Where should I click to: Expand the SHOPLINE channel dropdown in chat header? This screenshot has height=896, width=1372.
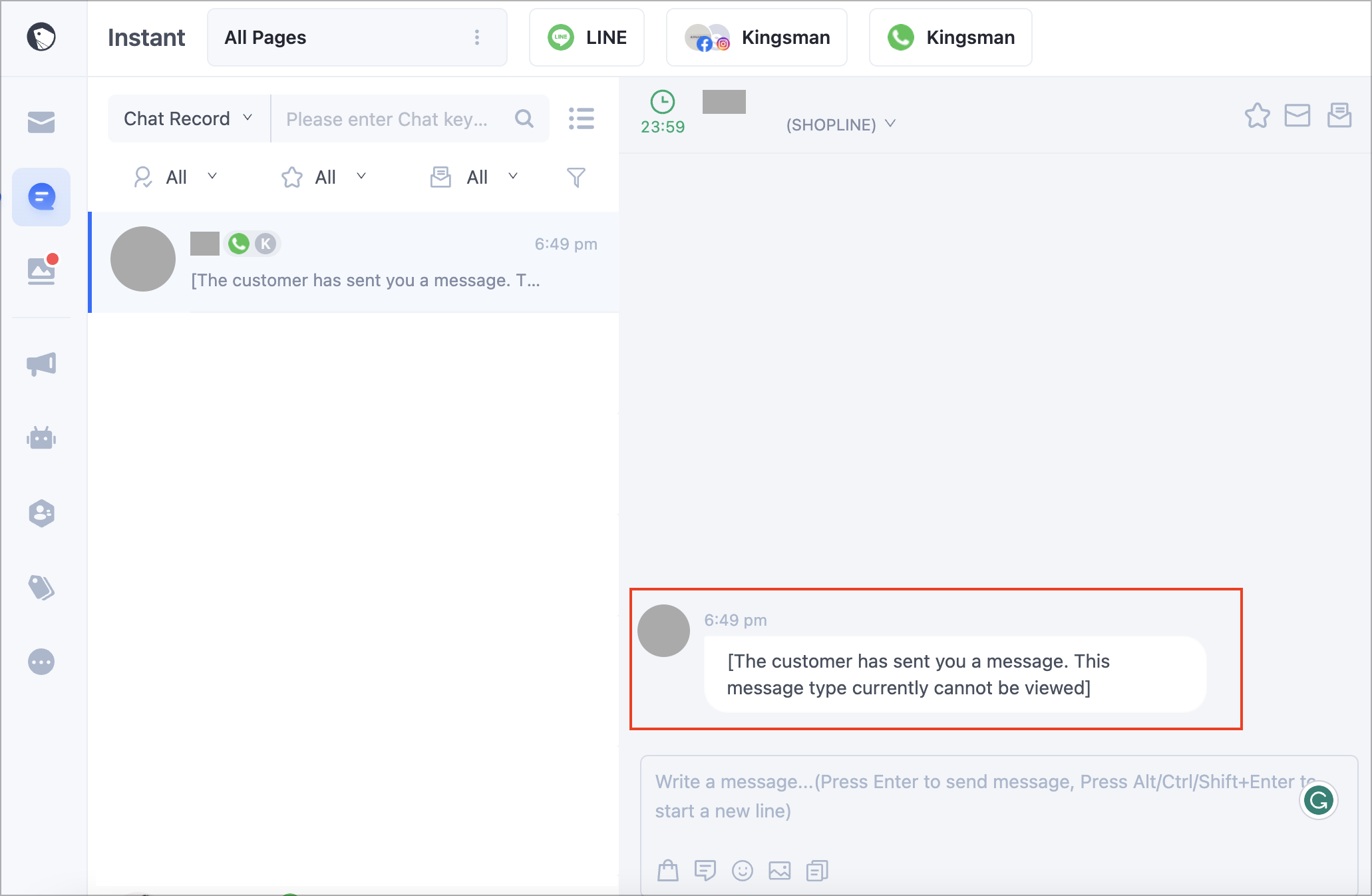point(892,124)
